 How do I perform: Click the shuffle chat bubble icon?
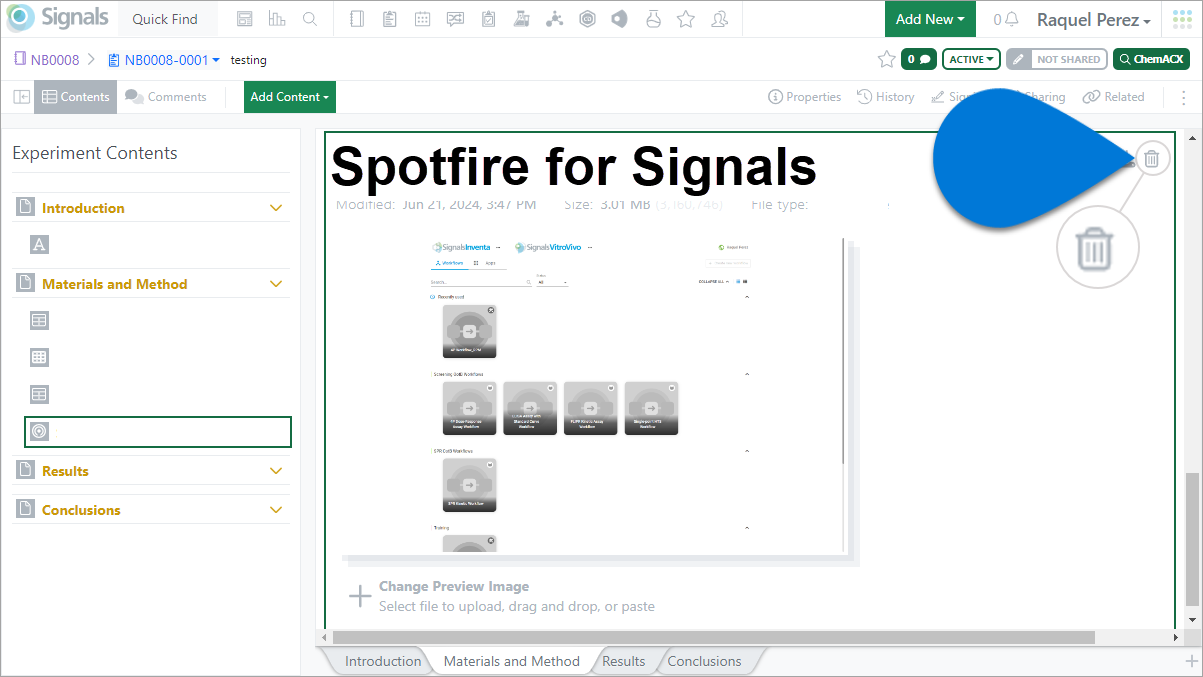tap(455, 19)
